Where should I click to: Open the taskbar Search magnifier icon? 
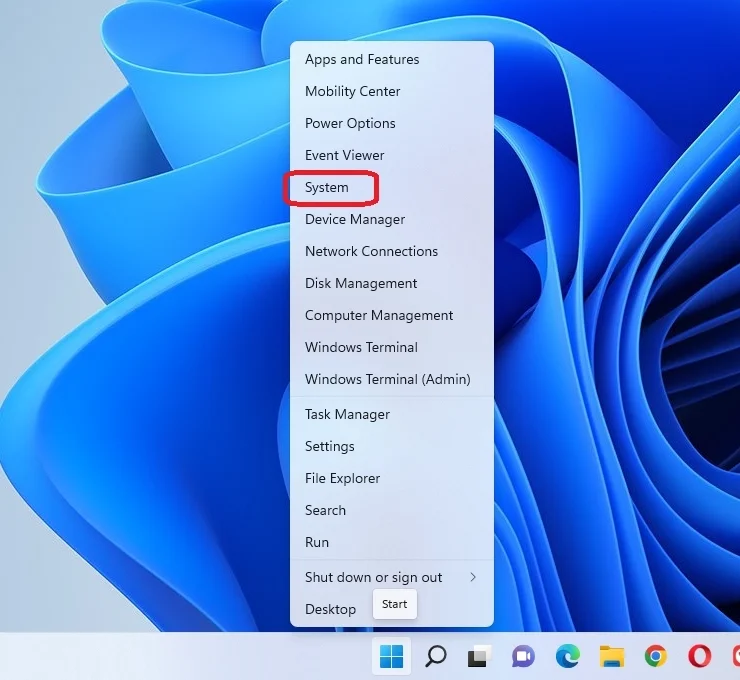(x=436, y=656)
